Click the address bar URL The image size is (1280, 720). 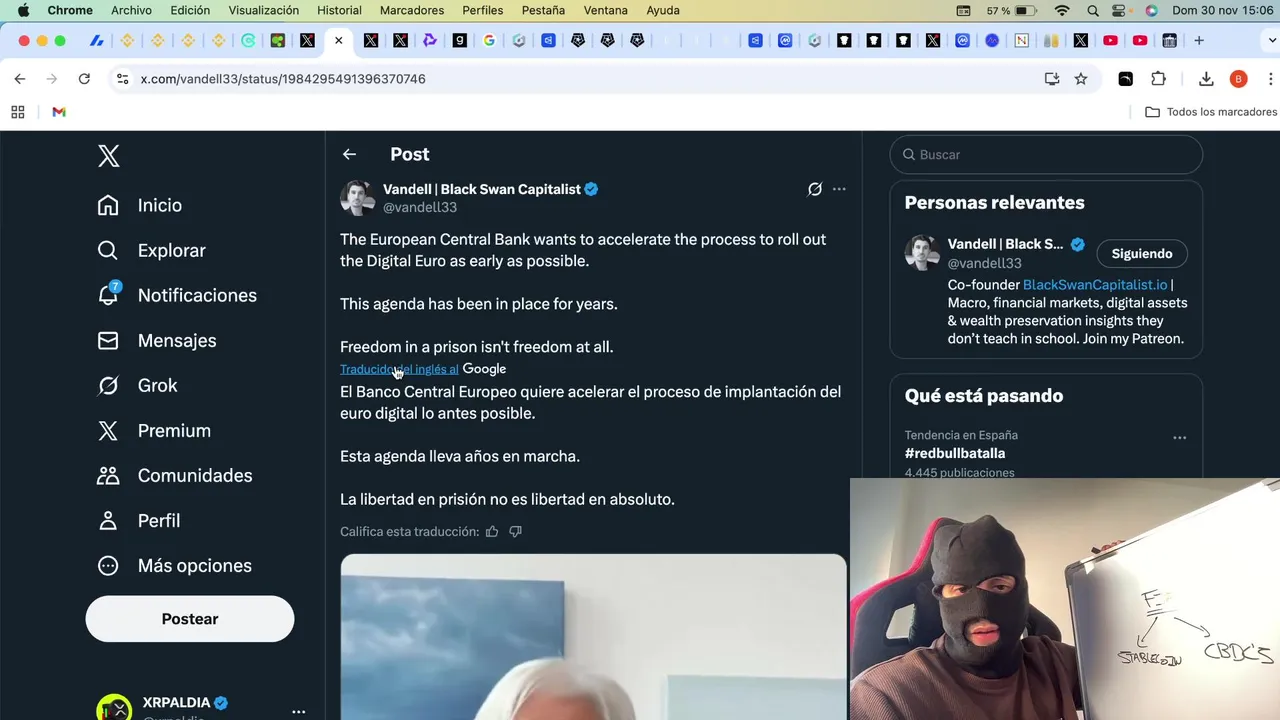pyautogui.click(x=283, y=78)
